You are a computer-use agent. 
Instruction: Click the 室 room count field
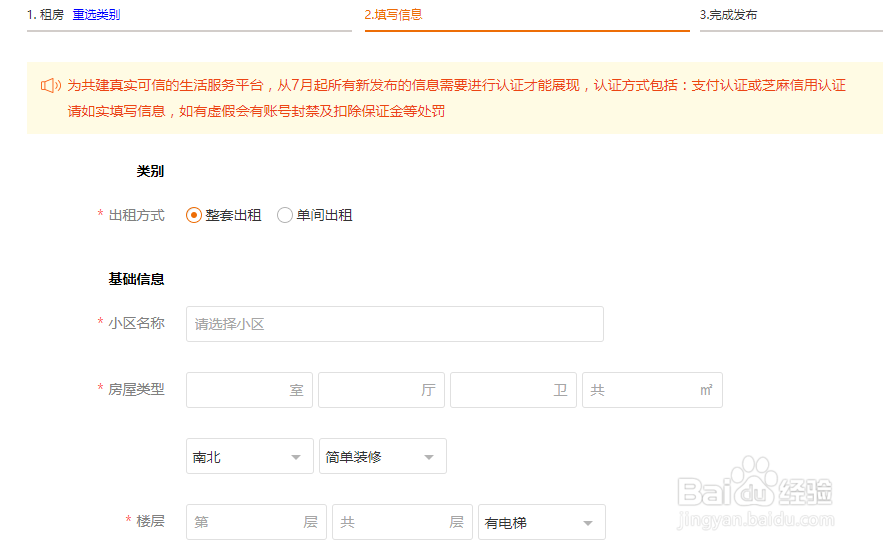pyautogui.click(x=249, y=390)
